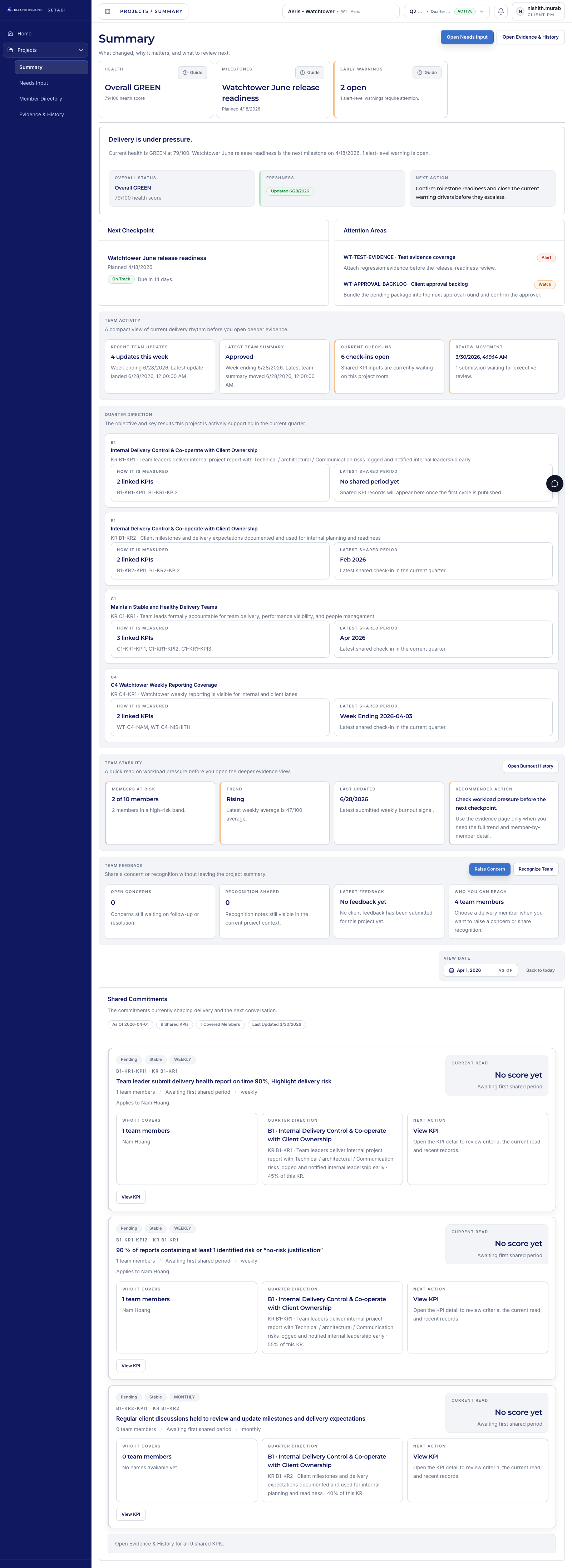Open the Guide on the Milestones card
572x1568 pixels.
pos(310,73)
